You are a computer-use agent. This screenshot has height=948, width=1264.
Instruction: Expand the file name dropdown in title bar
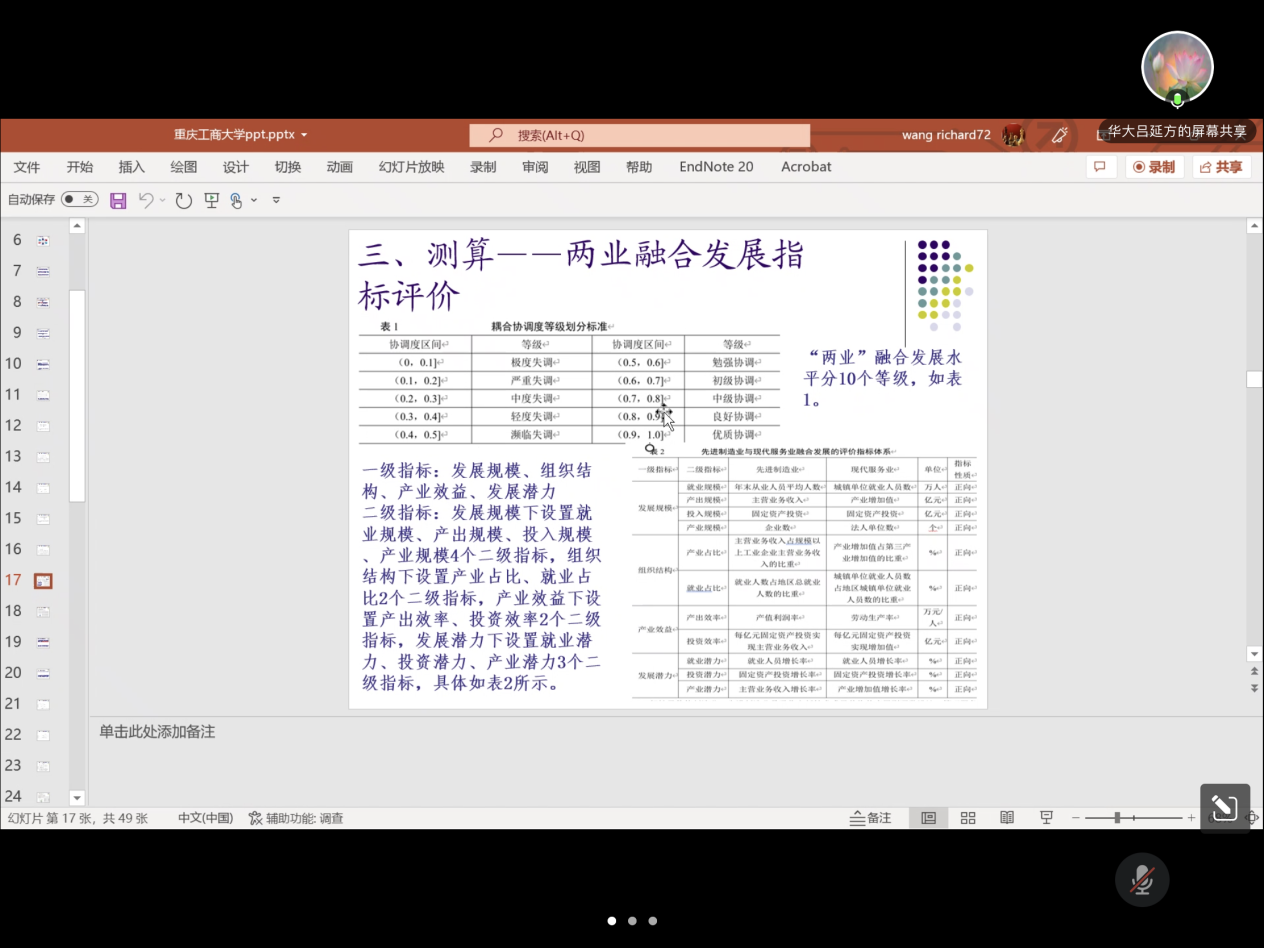point(304,135)
